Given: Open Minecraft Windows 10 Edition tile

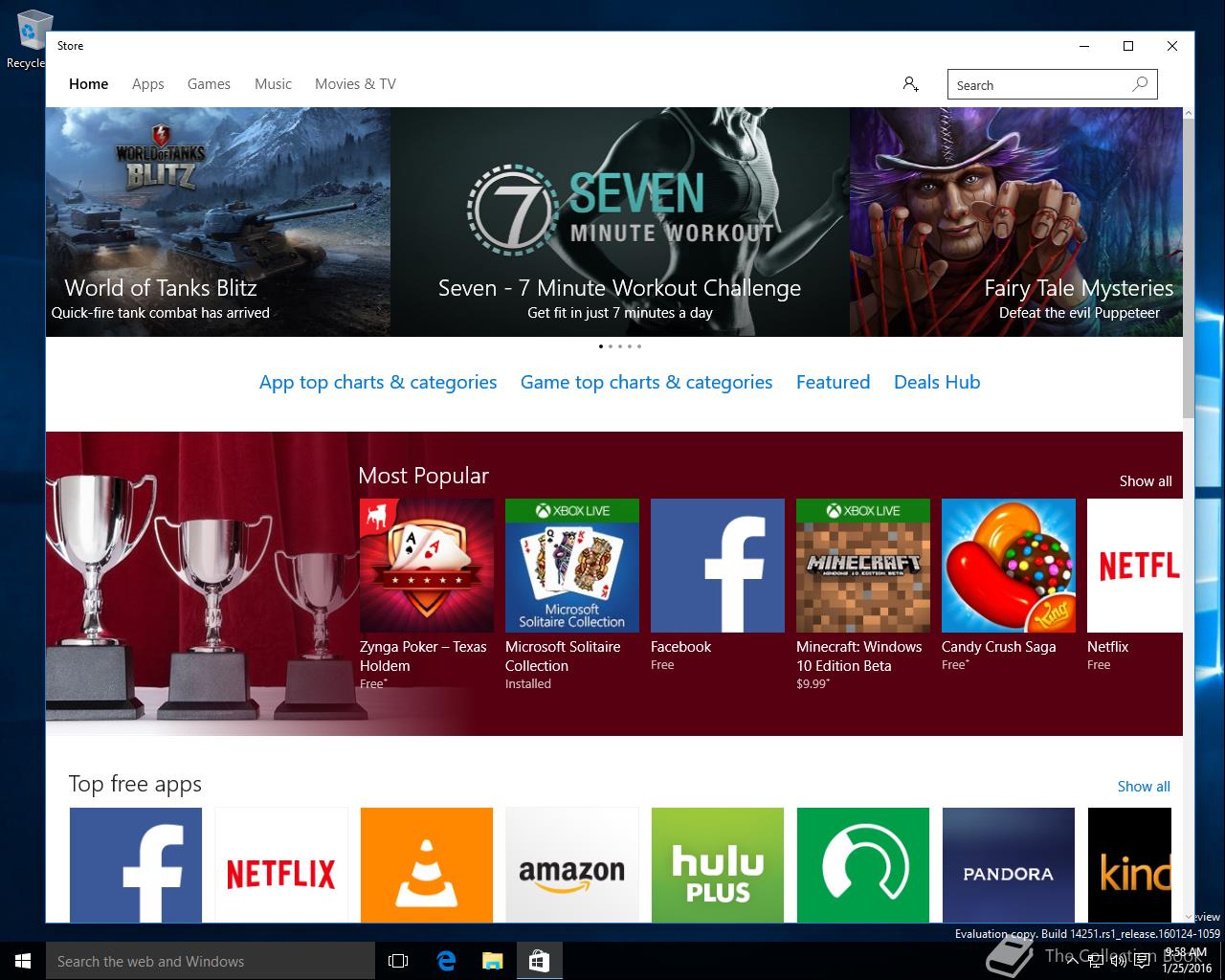Looking at the screenshot, I should pyautogui.click(x=863, y=565).
